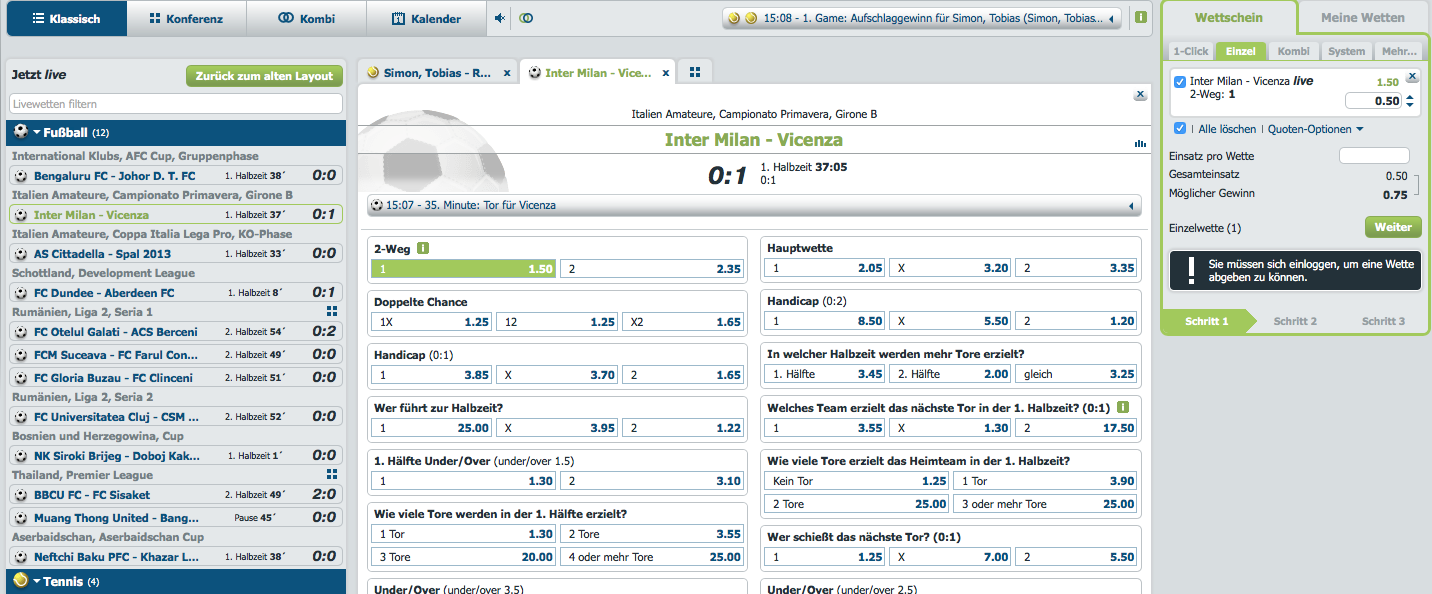Open the tab overview grid icon
The width and height of the screenshot is (1432, 594).
694,71
